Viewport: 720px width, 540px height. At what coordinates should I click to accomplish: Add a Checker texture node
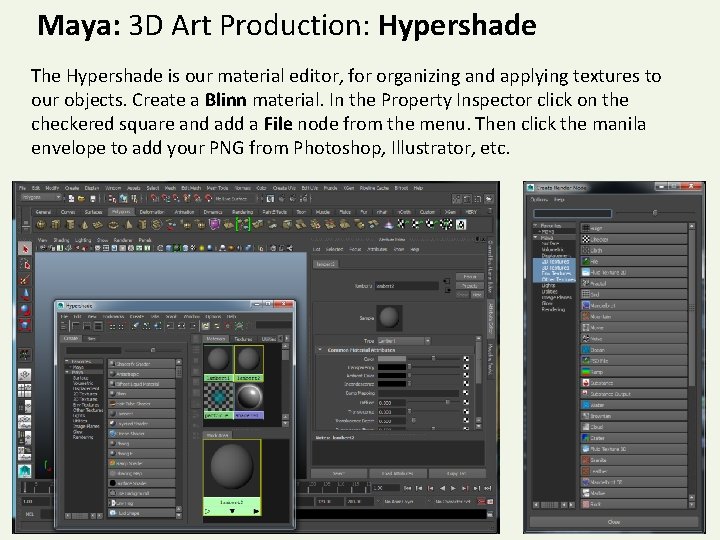click(x=634, y=239)
